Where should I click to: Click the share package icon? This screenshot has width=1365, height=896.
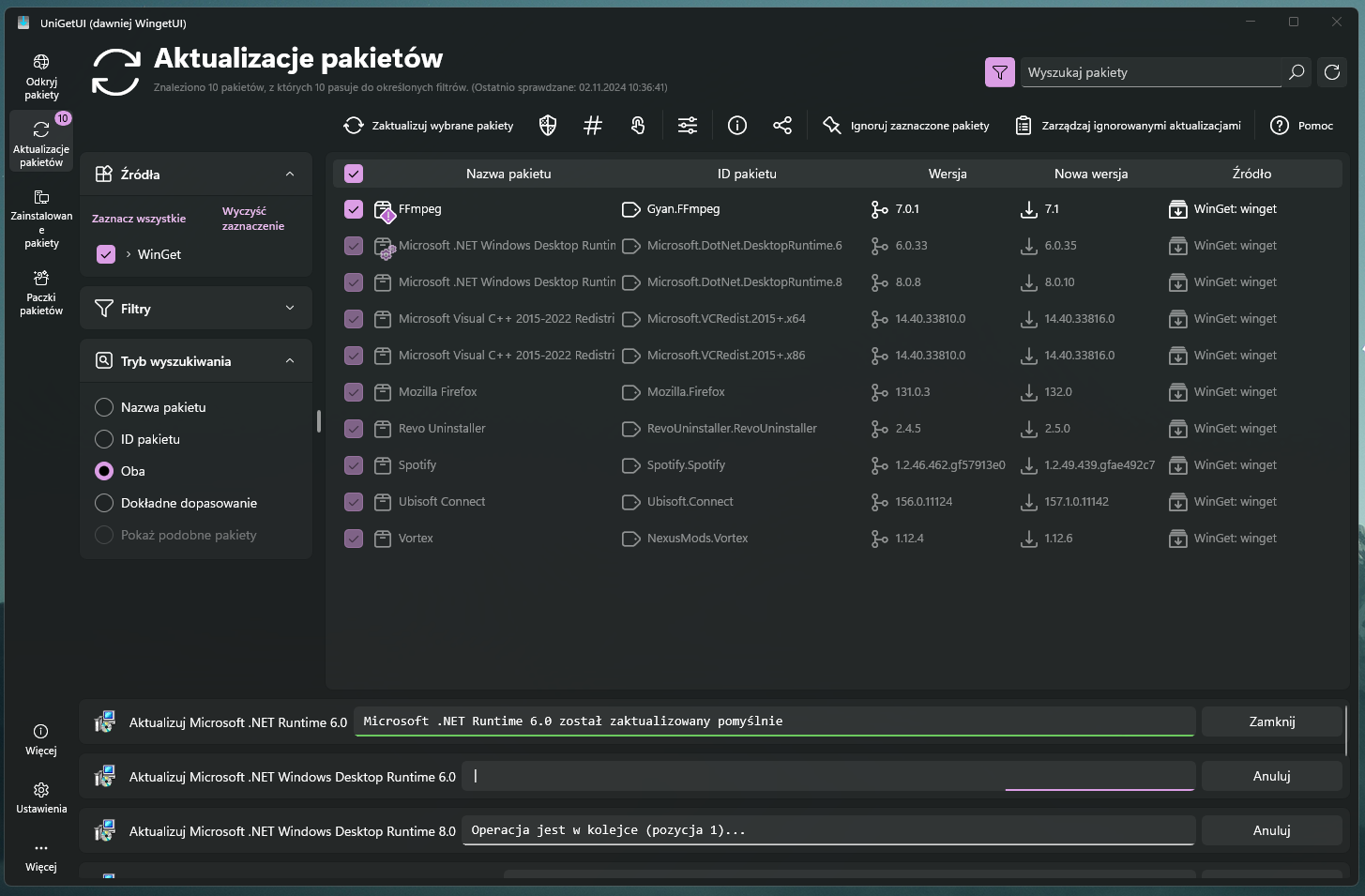point(782,126)
